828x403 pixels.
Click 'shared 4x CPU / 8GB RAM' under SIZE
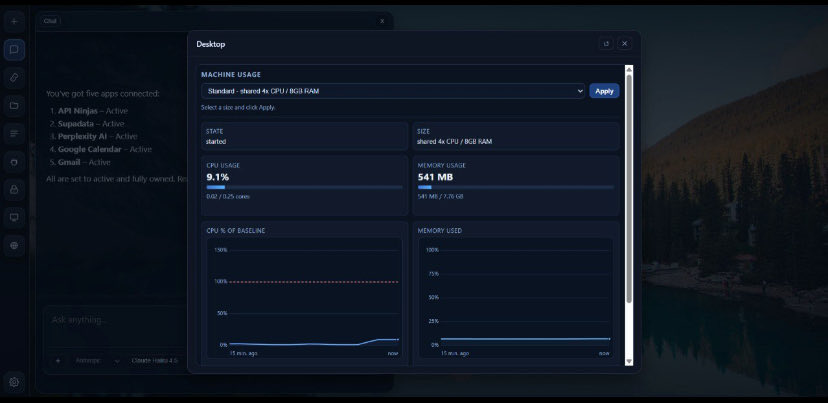[x=454, y=142]
